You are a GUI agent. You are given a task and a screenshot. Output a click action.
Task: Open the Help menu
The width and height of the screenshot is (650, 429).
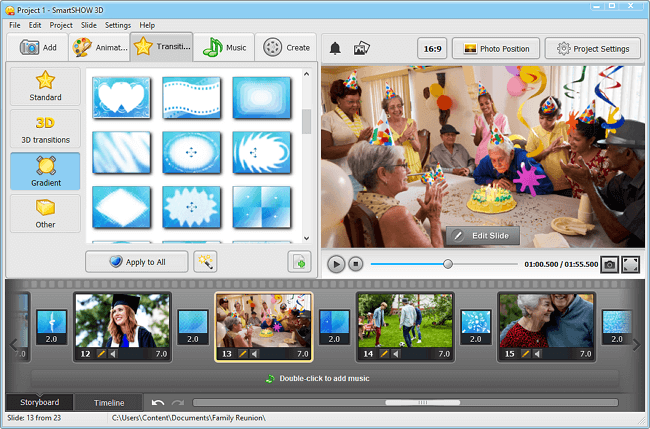[x=147, y=25]
